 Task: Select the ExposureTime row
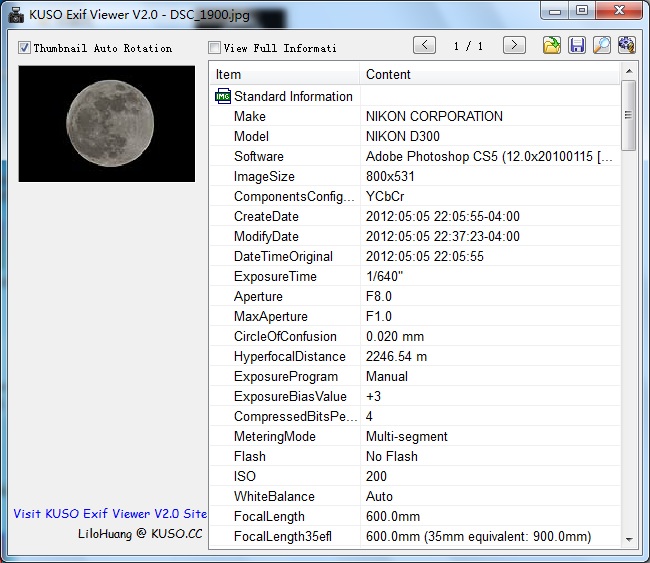(414, 277)
